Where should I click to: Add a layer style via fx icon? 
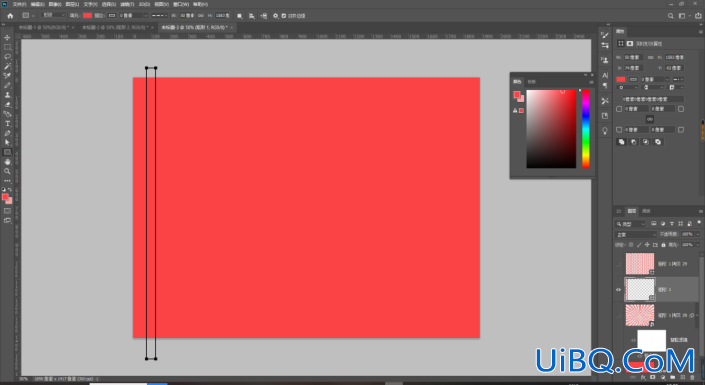643,377
